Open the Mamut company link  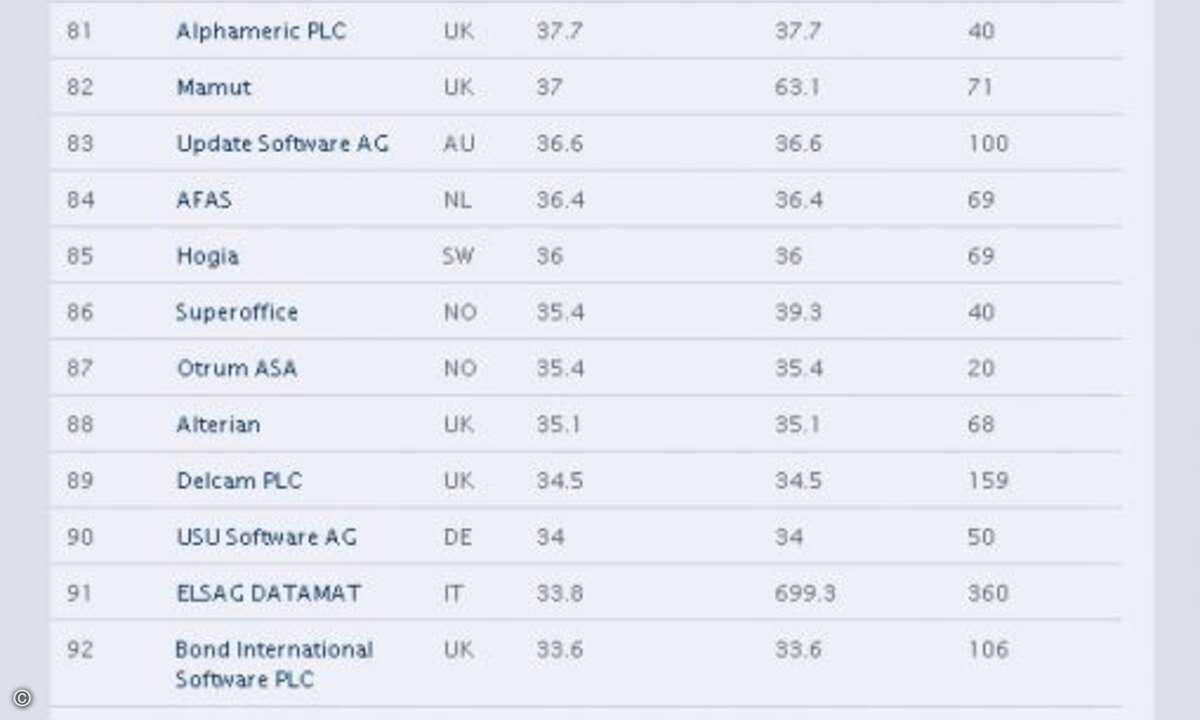214,87
